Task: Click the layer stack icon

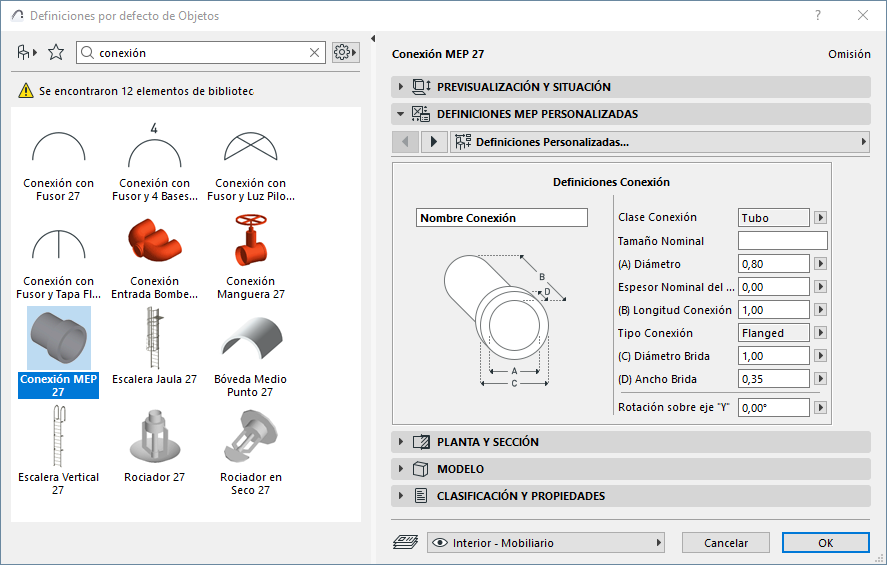Action: [x=405, y=542]
